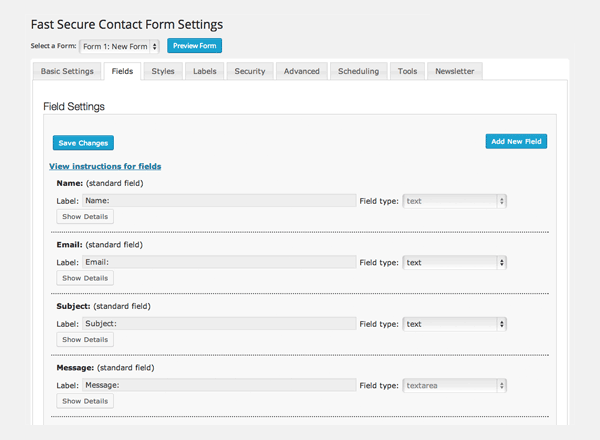Click the Save Changes button
Viewport: 600px width, 440px height.
point(83,143)
